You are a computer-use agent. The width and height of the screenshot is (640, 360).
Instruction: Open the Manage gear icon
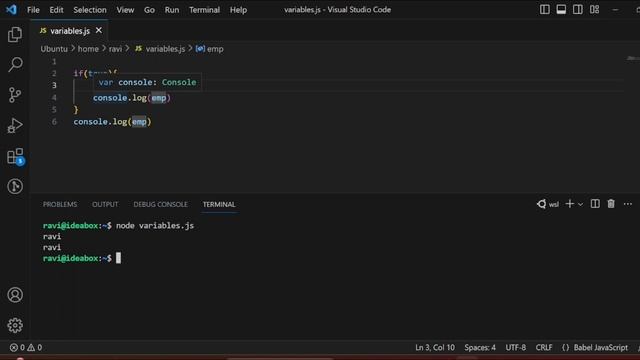(x=15, y=325)
